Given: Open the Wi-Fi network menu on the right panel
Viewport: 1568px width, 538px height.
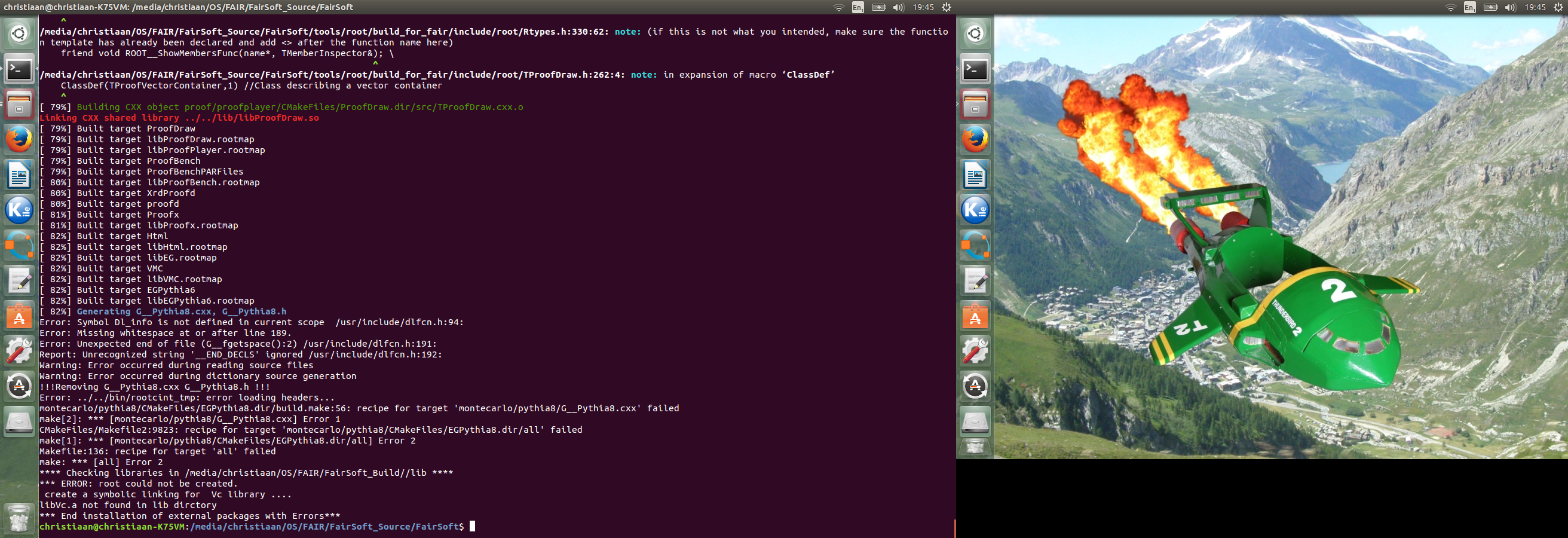Looking at the screenshot, I should 1450,7.
